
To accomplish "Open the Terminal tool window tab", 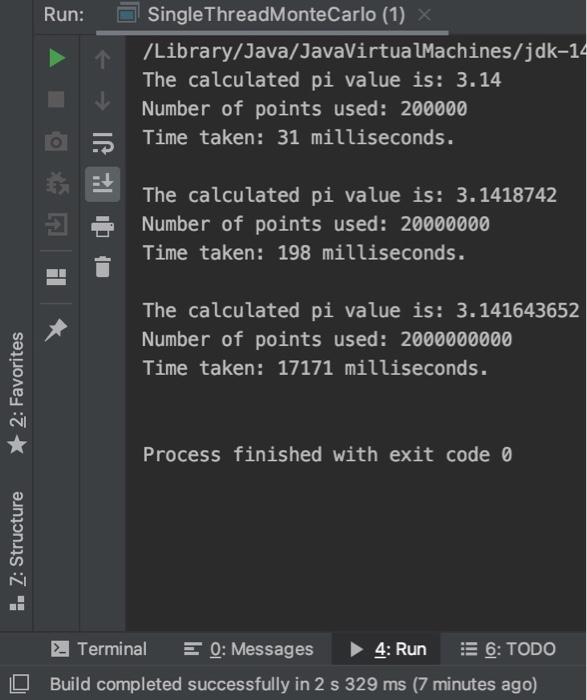I will coord(99,649).
